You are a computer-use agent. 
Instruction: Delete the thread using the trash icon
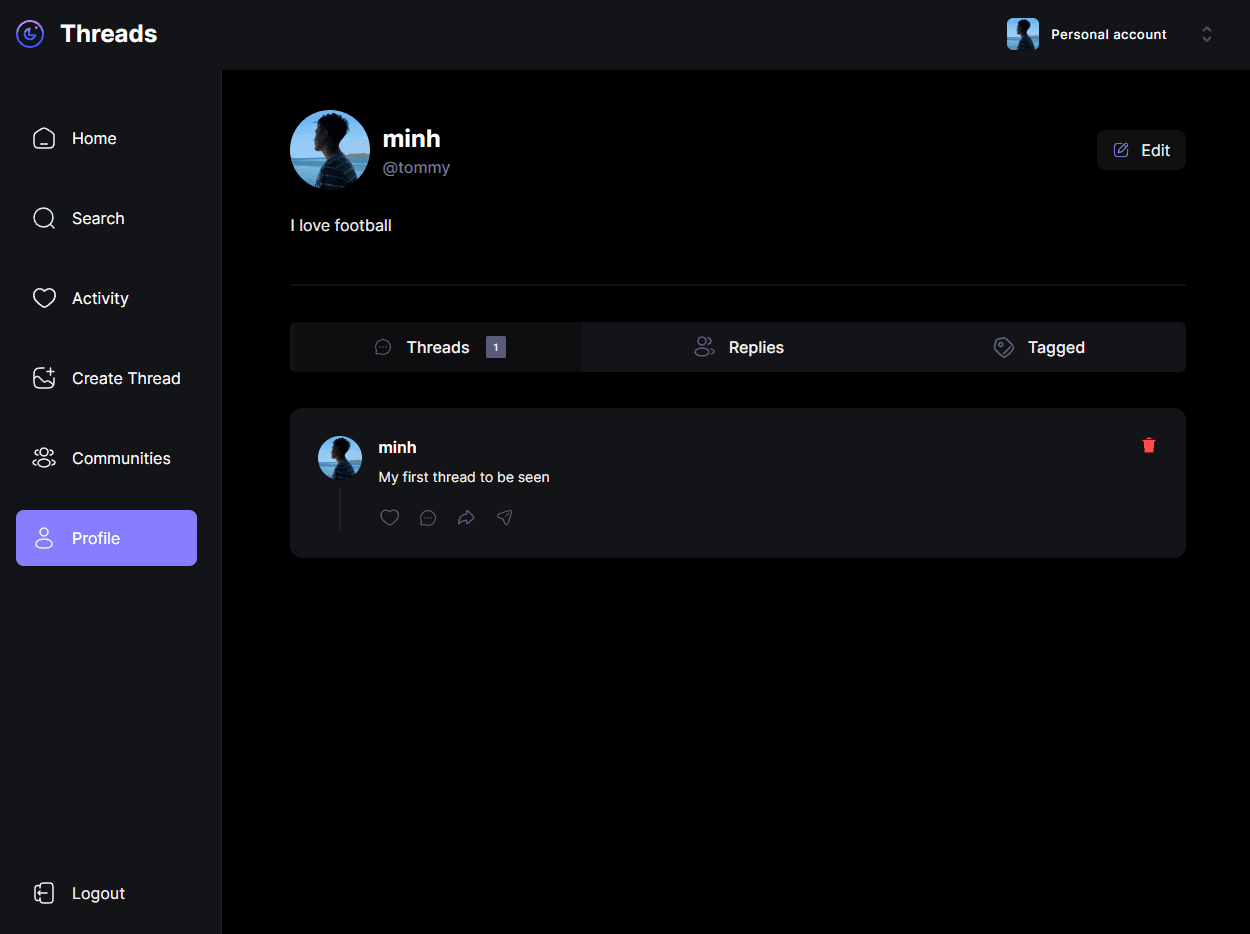pyautogui.click(x=1149, y=445)
